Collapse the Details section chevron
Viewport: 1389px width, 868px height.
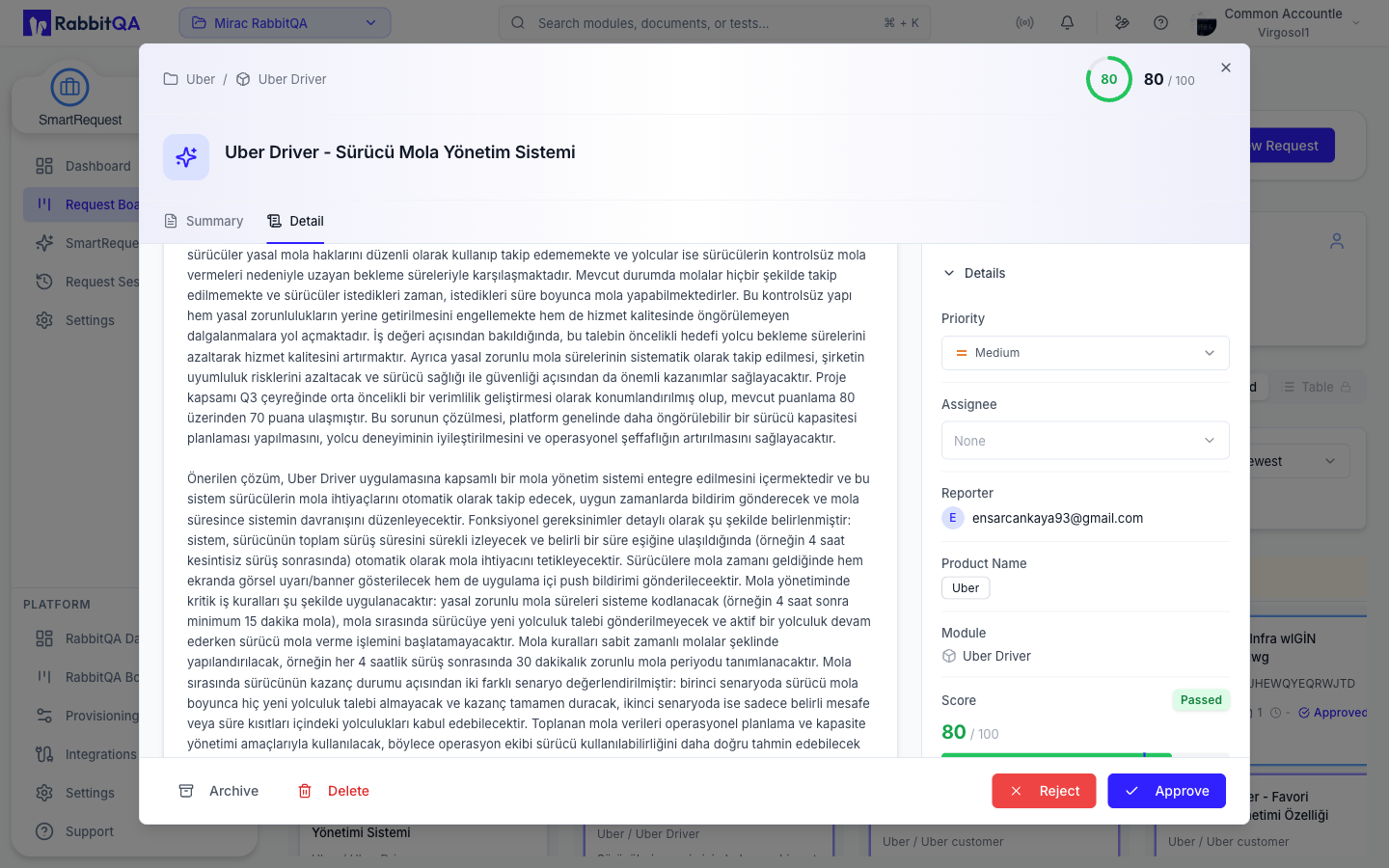[949, 273]
